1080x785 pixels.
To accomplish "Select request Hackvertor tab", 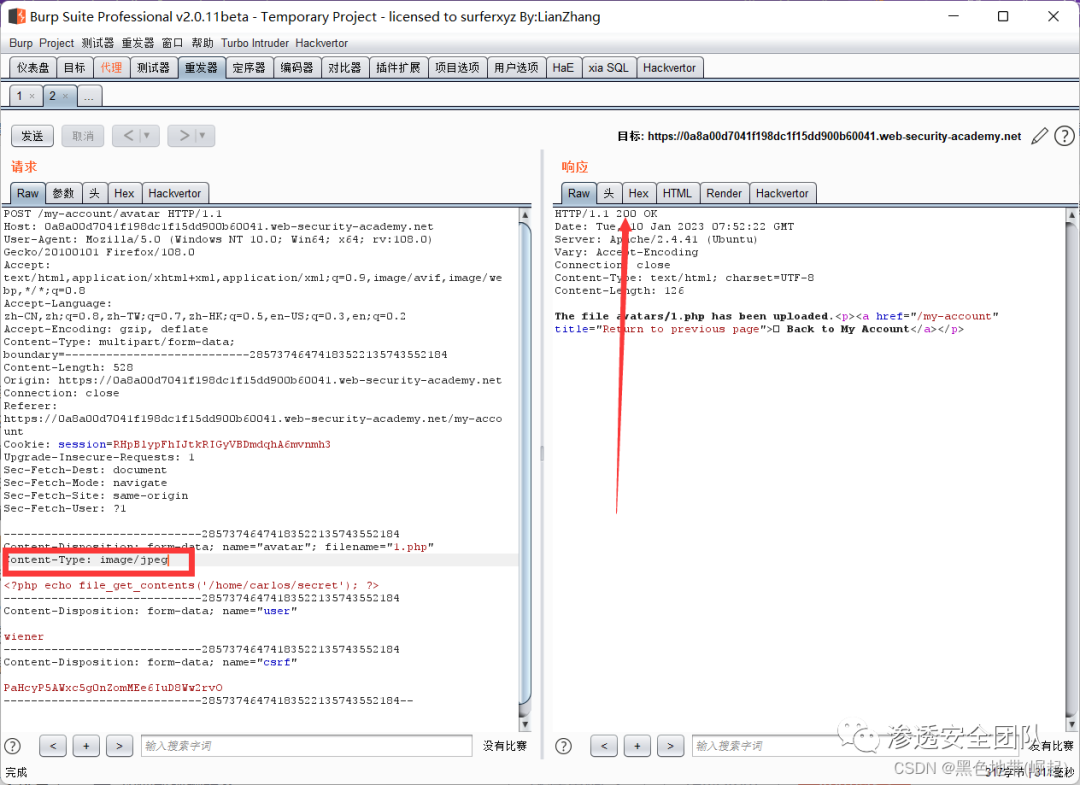I will point(175,193).
